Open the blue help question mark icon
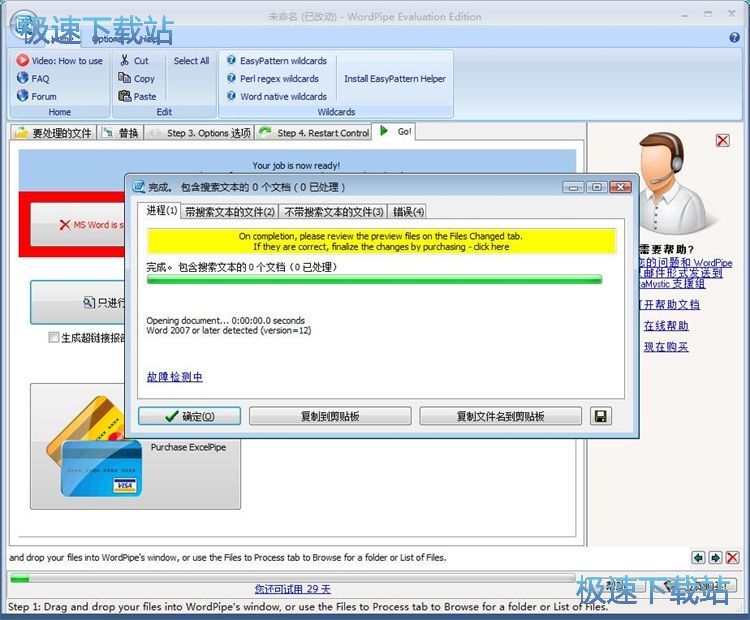 pos(734,37)
